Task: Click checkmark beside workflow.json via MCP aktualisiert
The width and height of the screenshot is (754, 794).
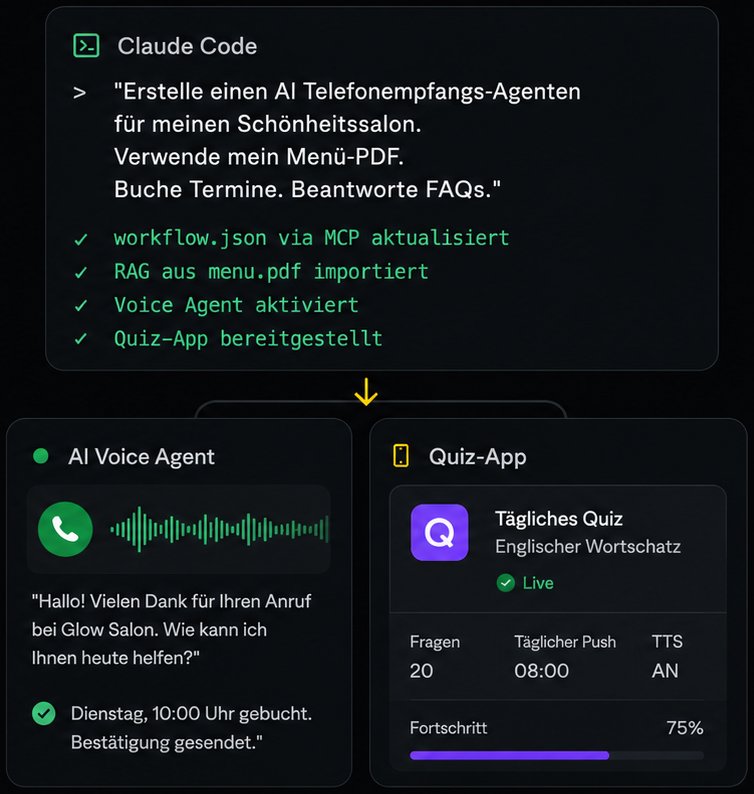Action: [x=81, y=239]
